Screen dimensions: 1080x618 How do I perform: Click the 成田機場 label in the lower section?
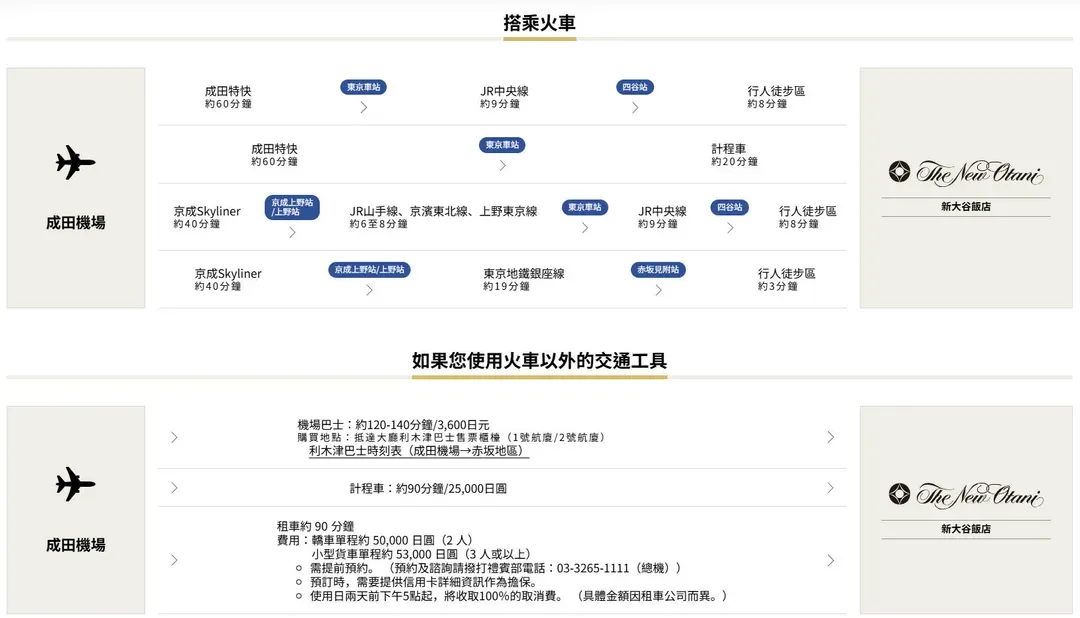tap(75, 545)
